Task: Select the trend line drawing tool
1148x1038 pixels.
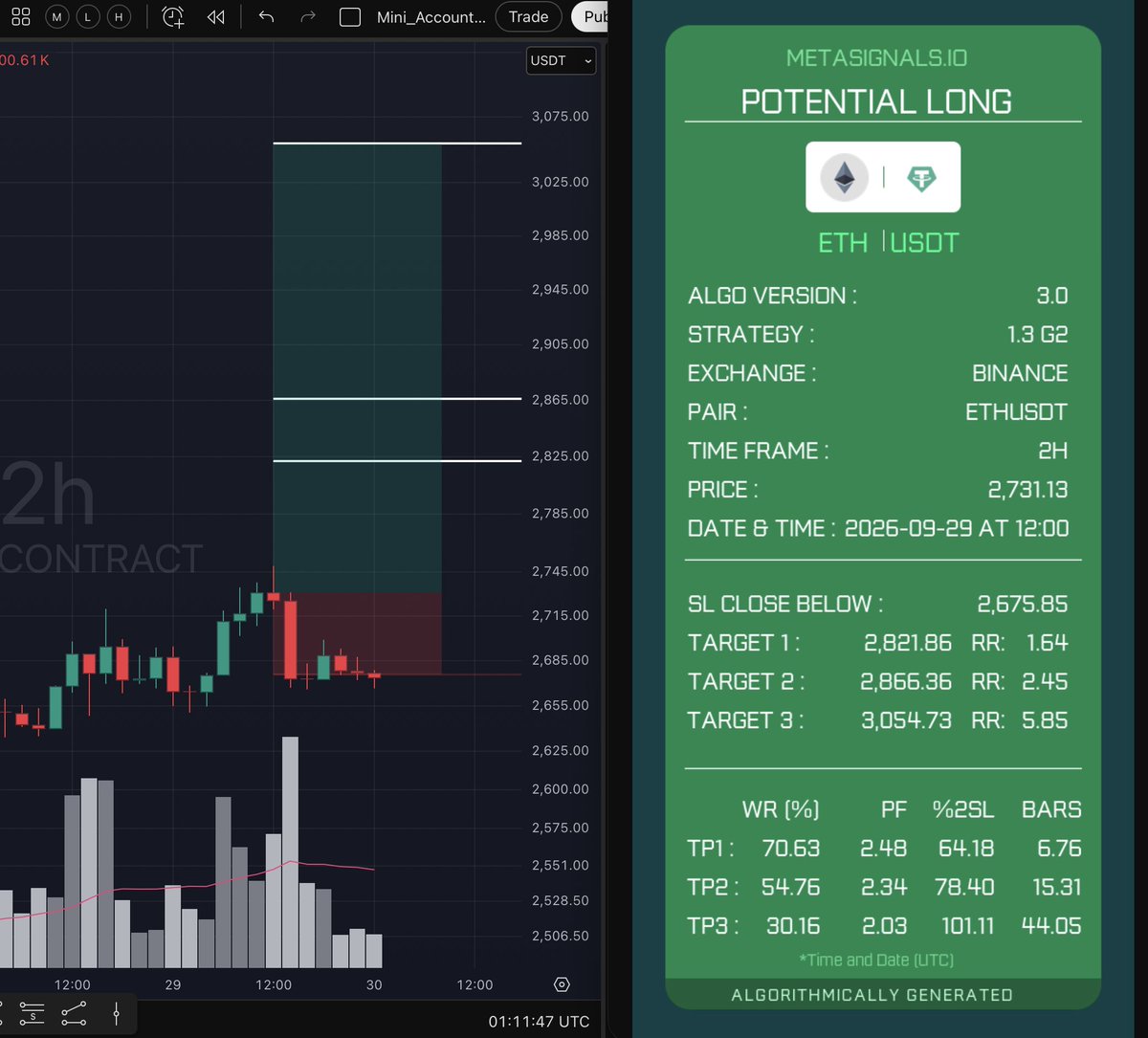Action: (74, 1012)
